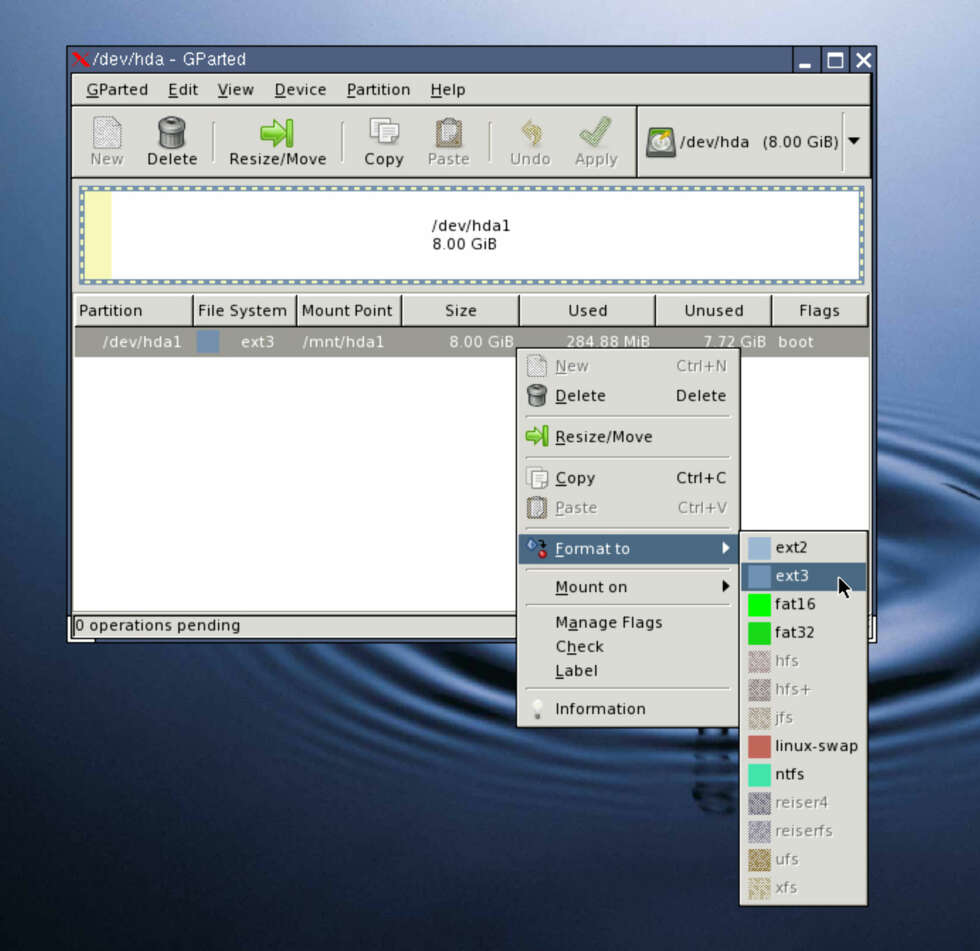Expand the Format to submenu arrow

point(725,548)
